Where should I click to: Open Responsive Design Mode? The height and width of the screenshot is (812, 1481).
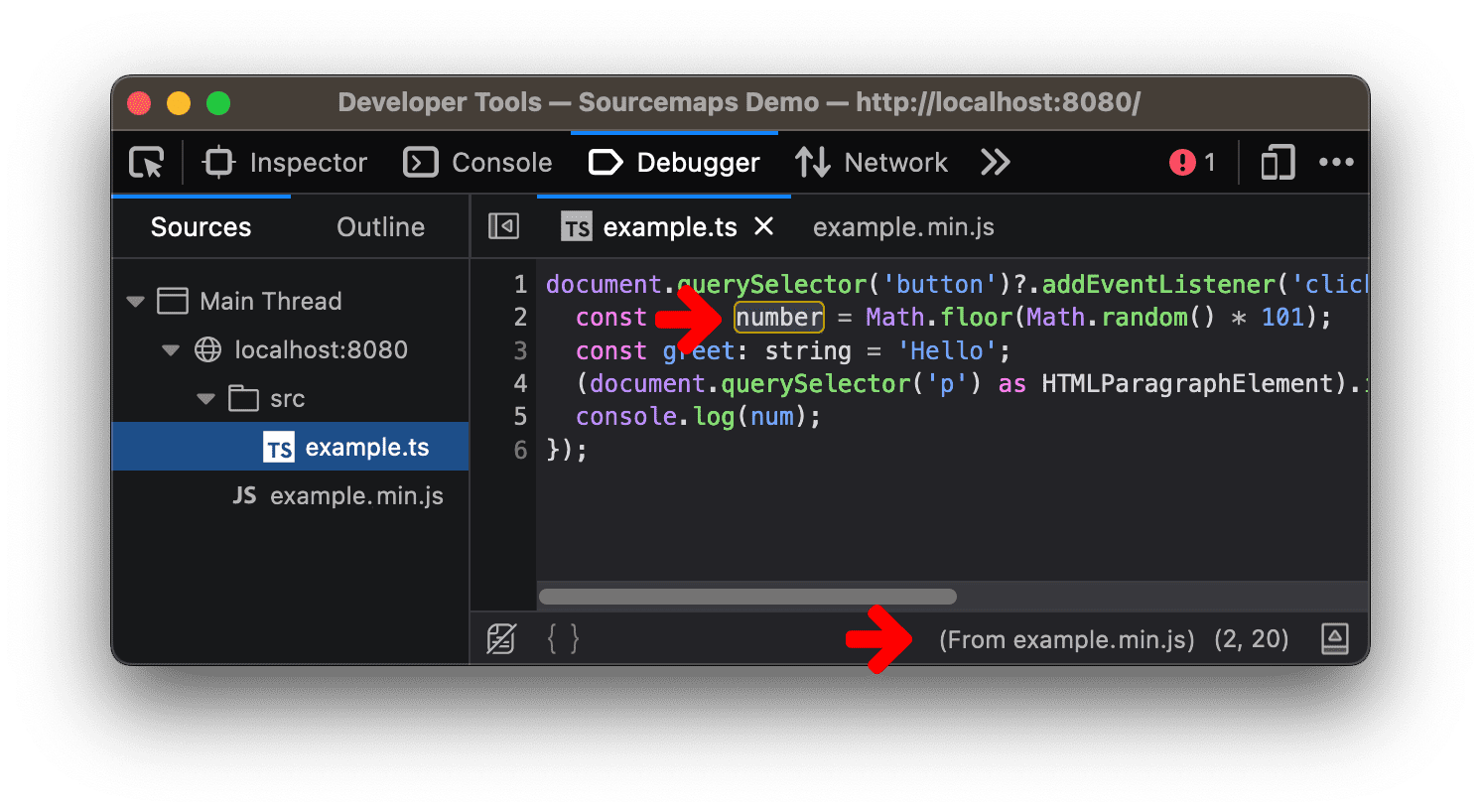coord(1277,162)
